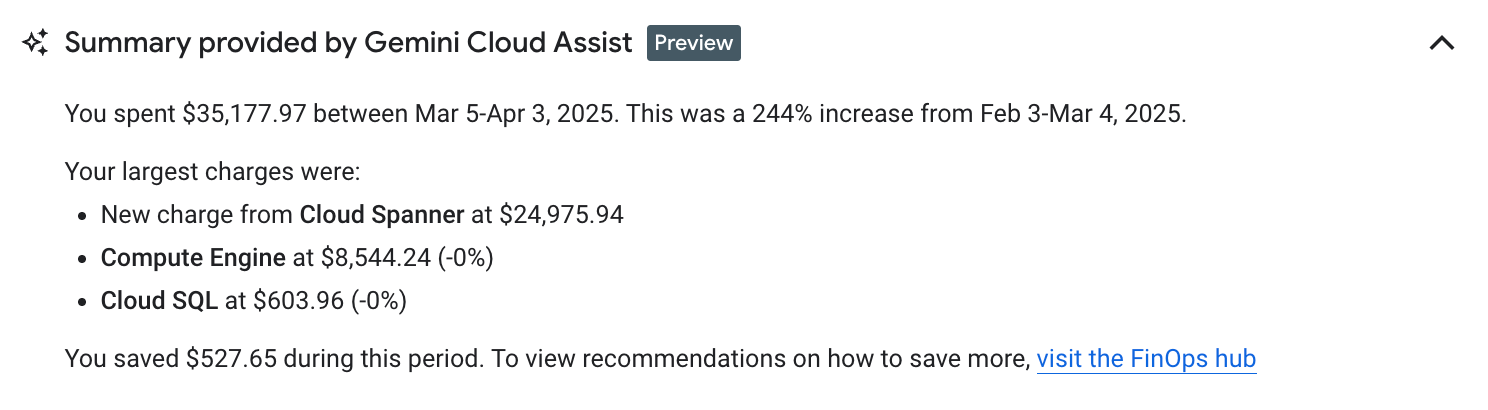Click the 'Your largest charges were' line
Screen dimensions: 1488x410
(212, 172)
